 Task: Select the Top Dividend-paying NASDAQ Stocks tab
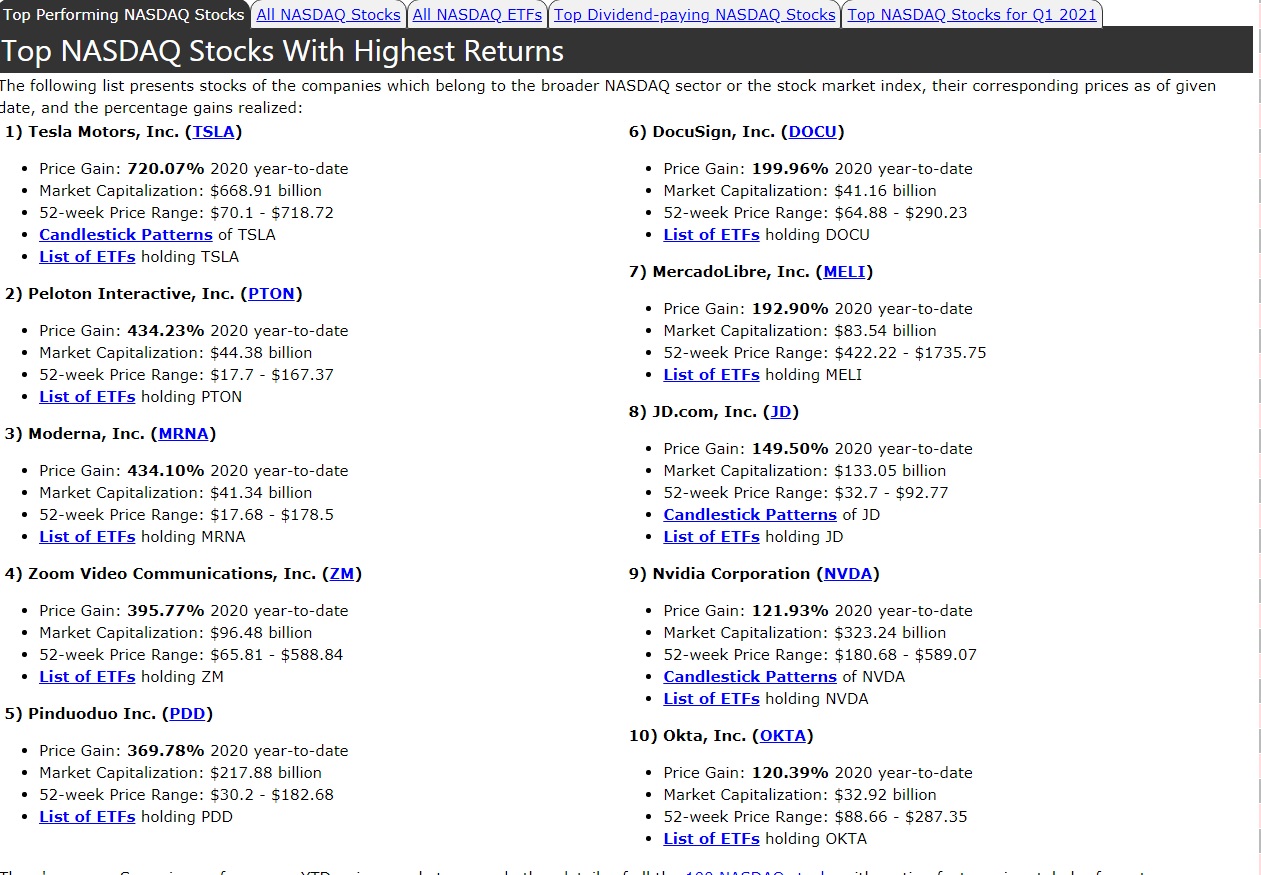(x=694, y=14)
